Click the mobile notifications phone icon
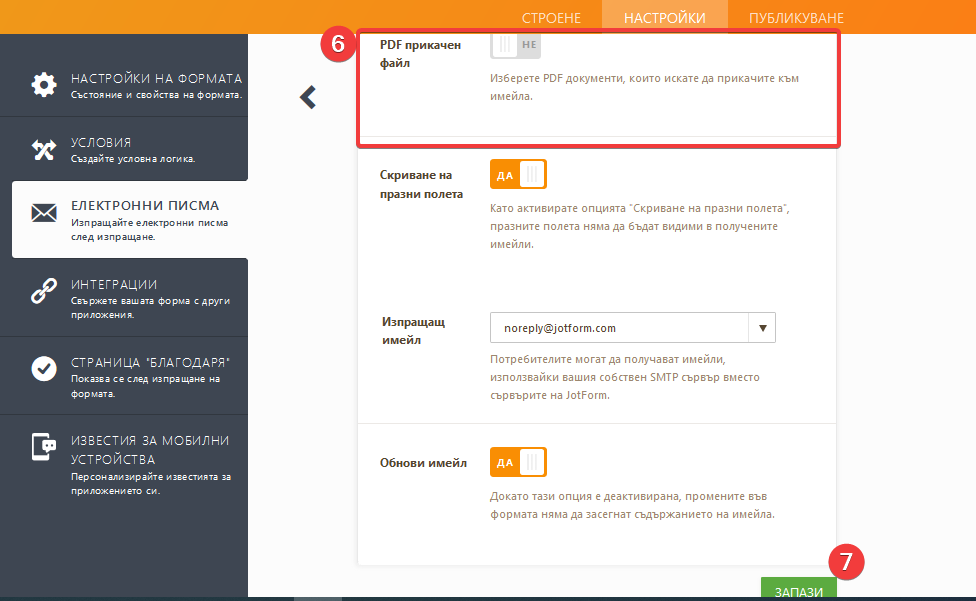976x601 pixels. tap(44, 447)
